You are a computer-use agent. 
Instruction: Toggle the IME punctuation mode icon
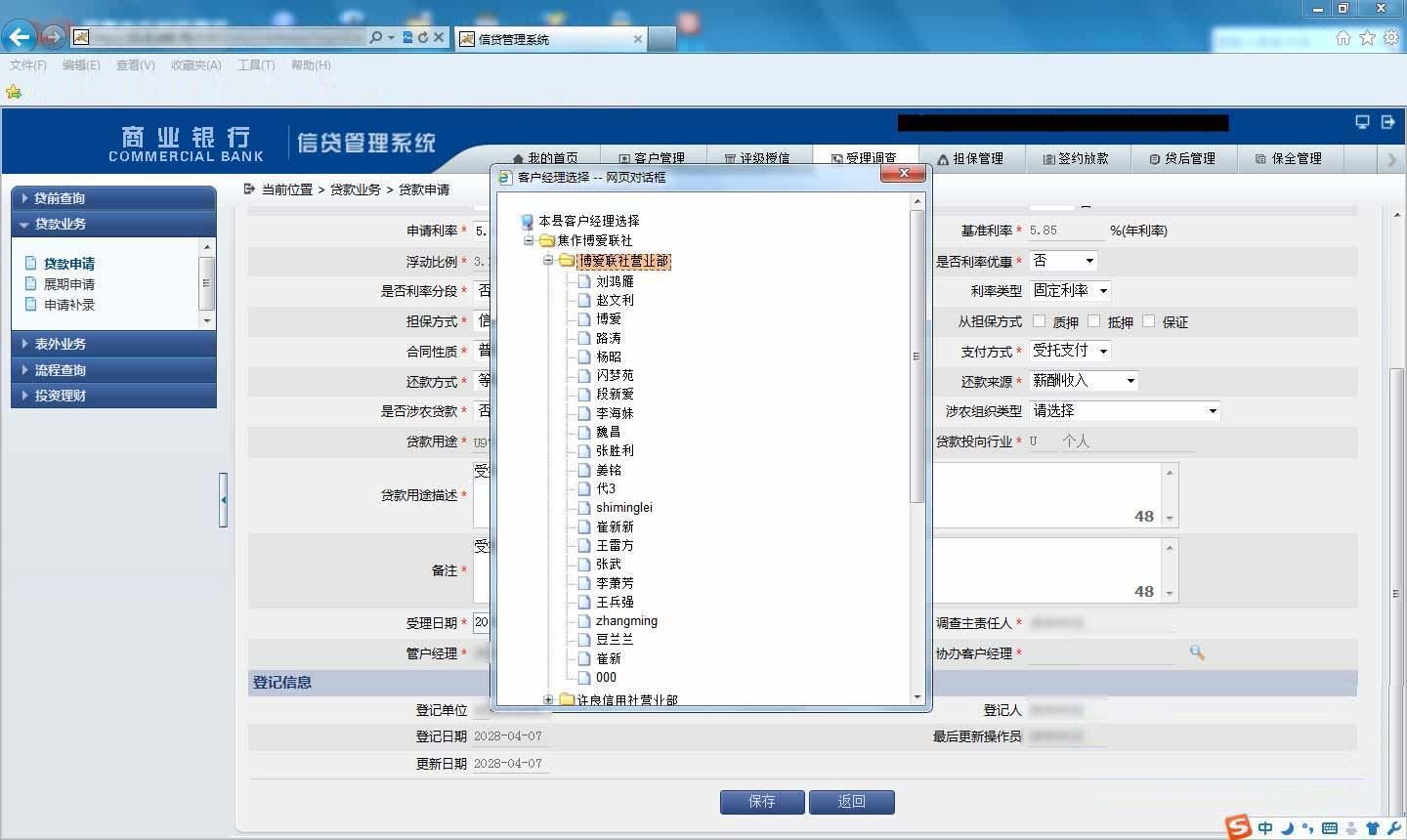pyautogui.click(x=1307, y=828)
